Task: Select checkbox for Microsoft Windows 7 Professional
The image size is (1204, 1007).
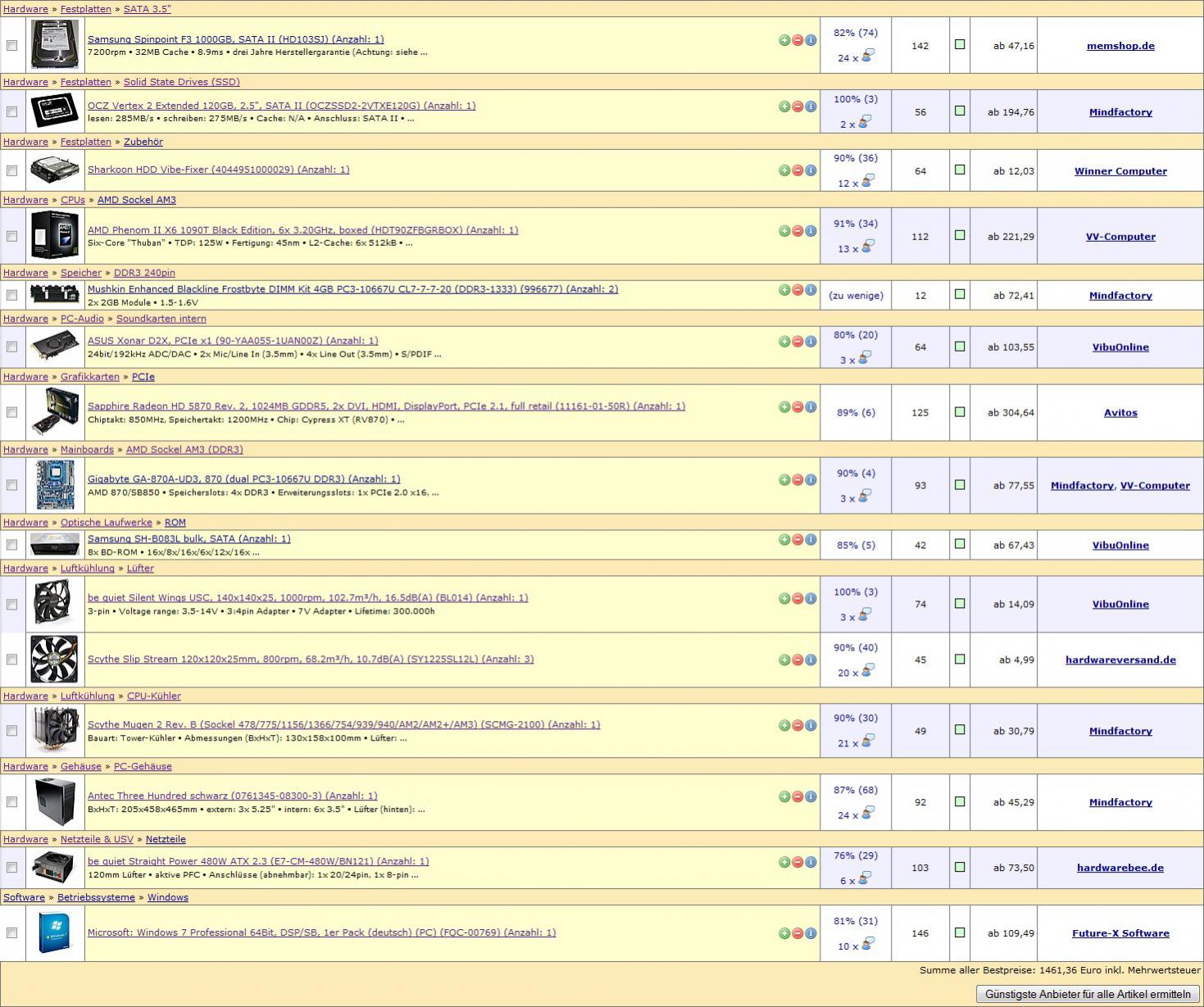Action: coord(11,932)
